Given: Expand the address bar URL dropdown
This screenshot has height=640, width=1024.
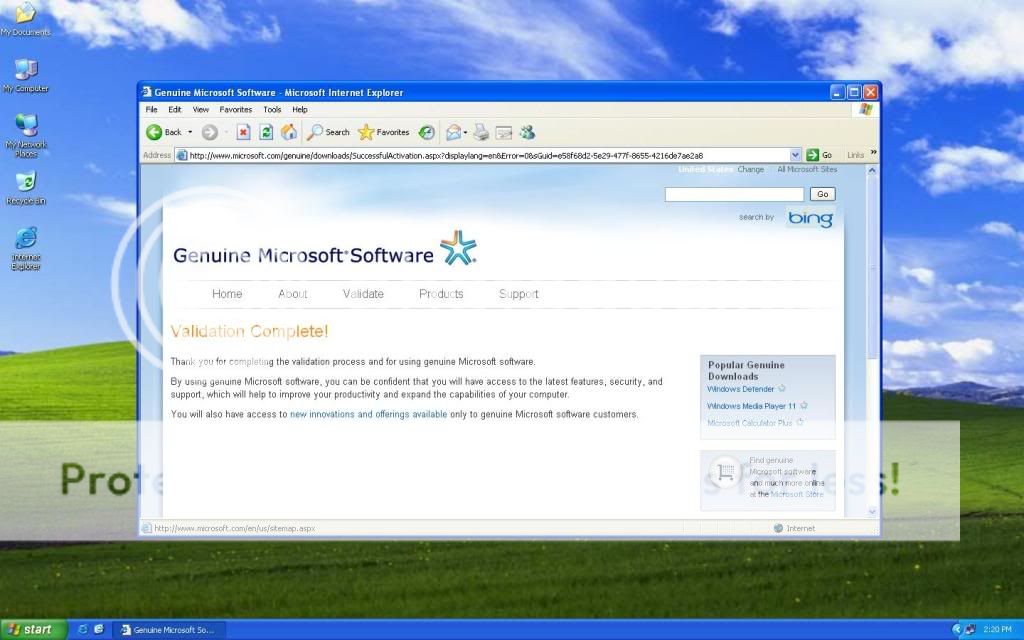Looking at the screenshot, I should [795, 154].
